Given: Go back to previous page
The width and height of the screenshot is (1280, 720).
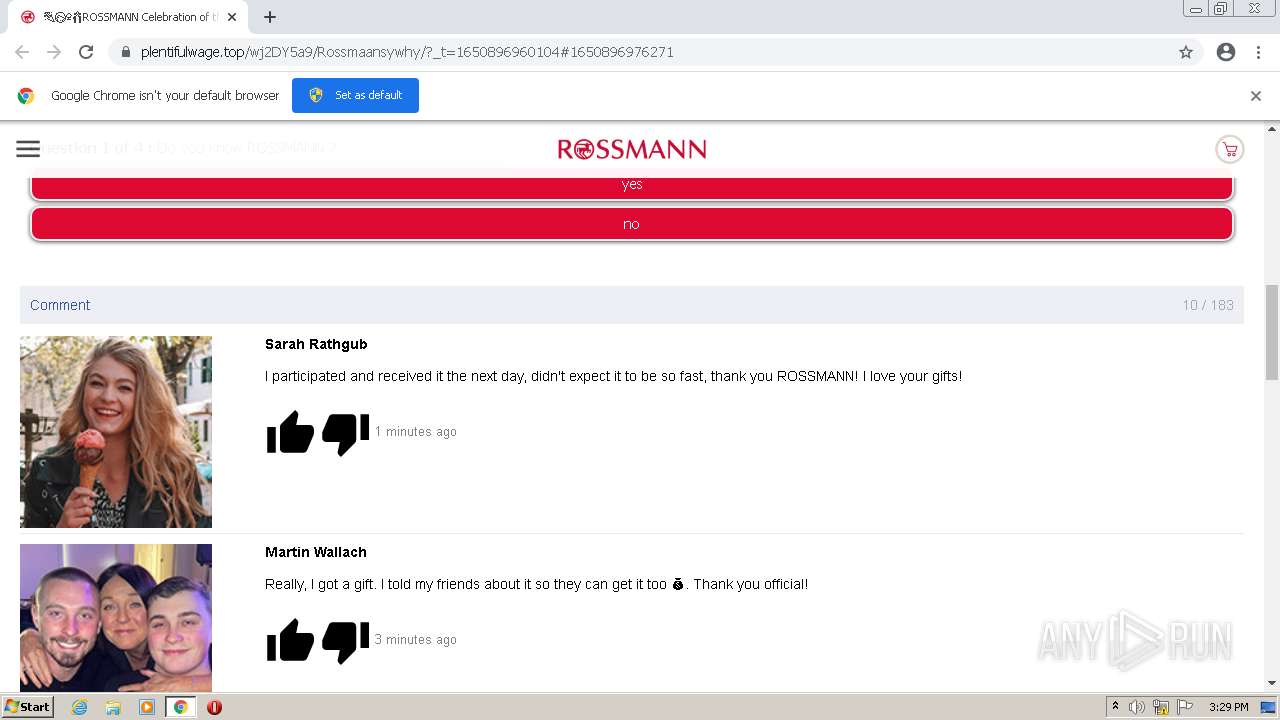Looking at the screenshot, I should 22,52.
